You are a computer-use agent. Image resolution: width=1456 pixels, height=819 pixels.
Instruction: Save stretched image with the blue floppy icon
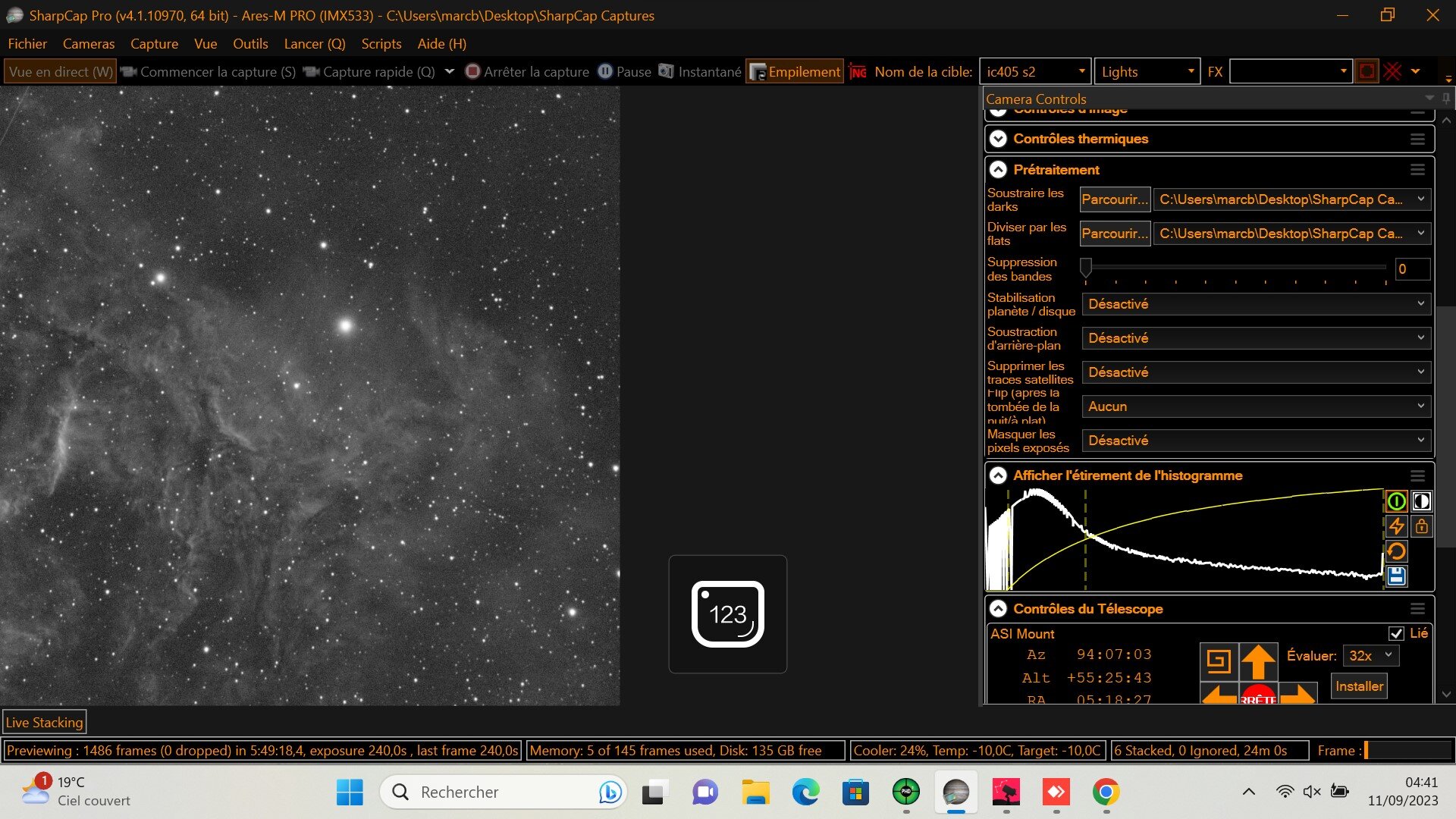point(1396,576)
